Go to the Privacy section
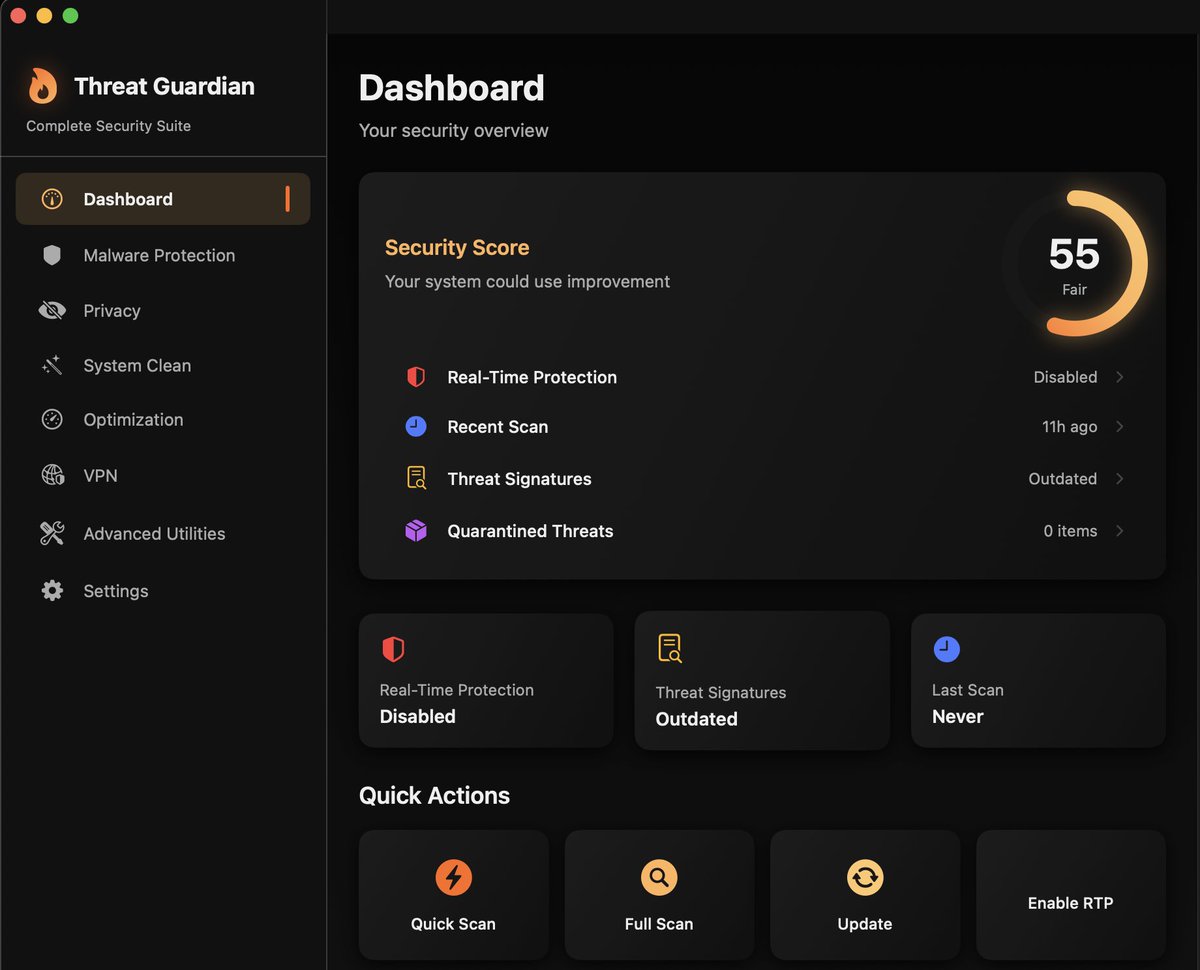The width and height of the screenshot is (1200, 970). coord(163,311)
